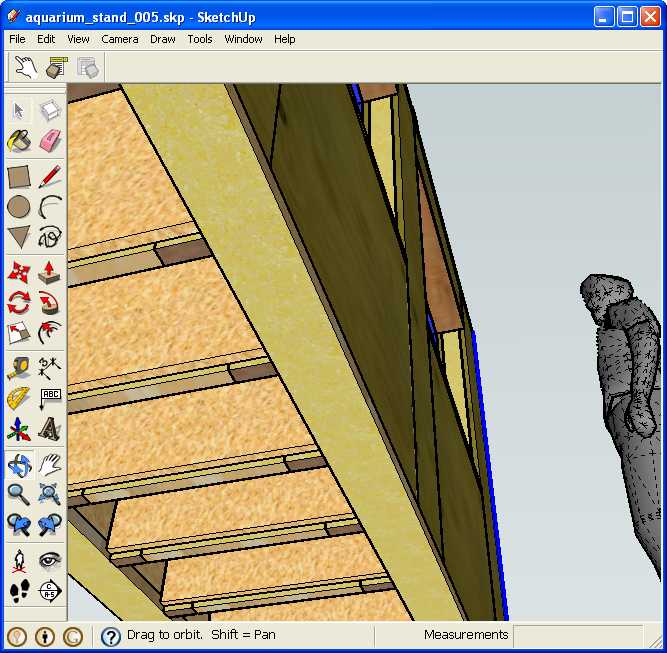Click the Make Component tool
The image size is (667, 653).
point(50,111)
